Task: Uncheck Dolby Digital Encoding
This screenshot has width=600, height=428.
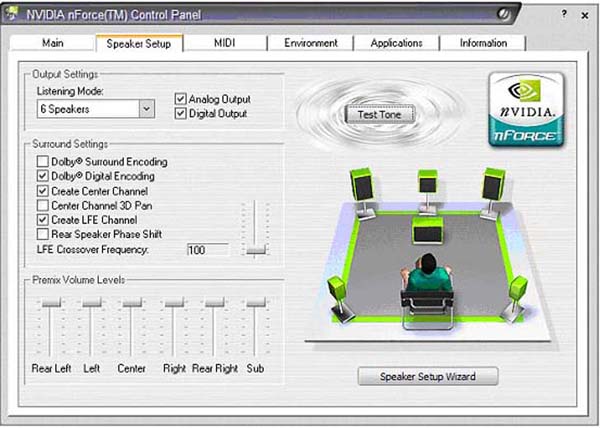Action: [x=42, y=176]
